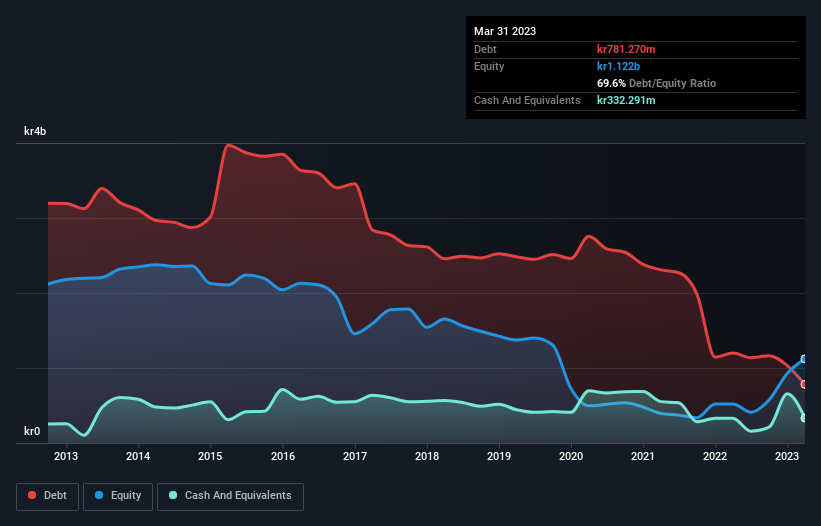The height and width of the screenshot is (526, 821).
Task: Click the 2013 x-axis label
Action: click(x=66, y=456)
